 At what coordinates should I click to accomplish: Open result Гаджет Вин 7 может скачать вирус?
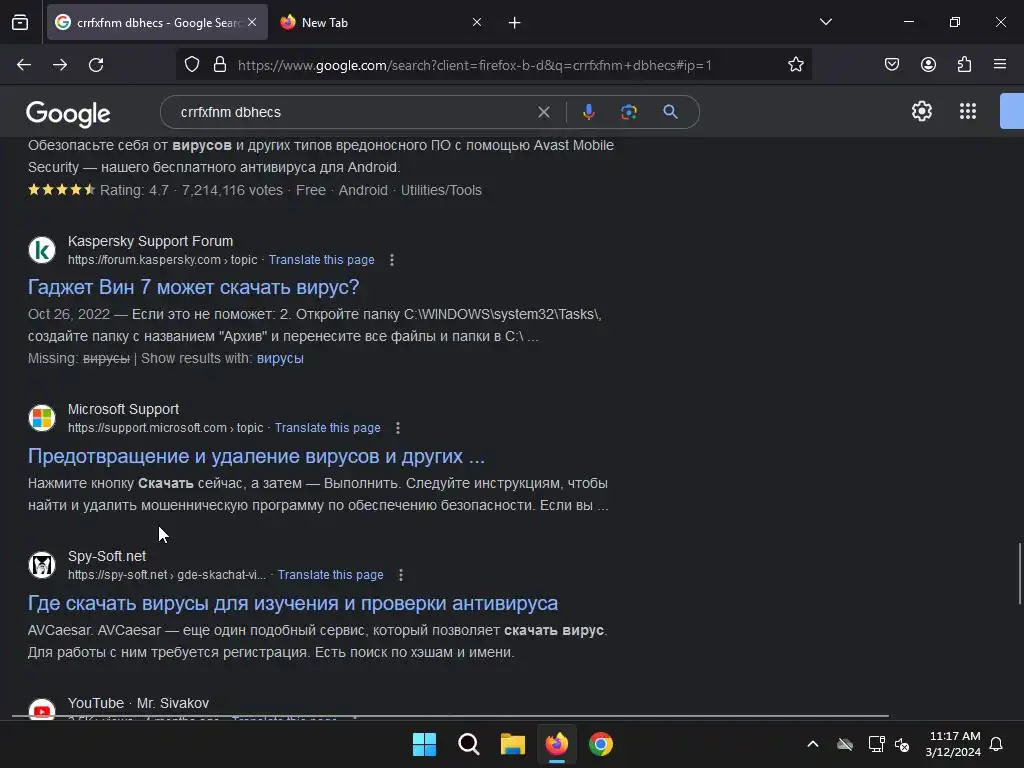click(193, 287)
